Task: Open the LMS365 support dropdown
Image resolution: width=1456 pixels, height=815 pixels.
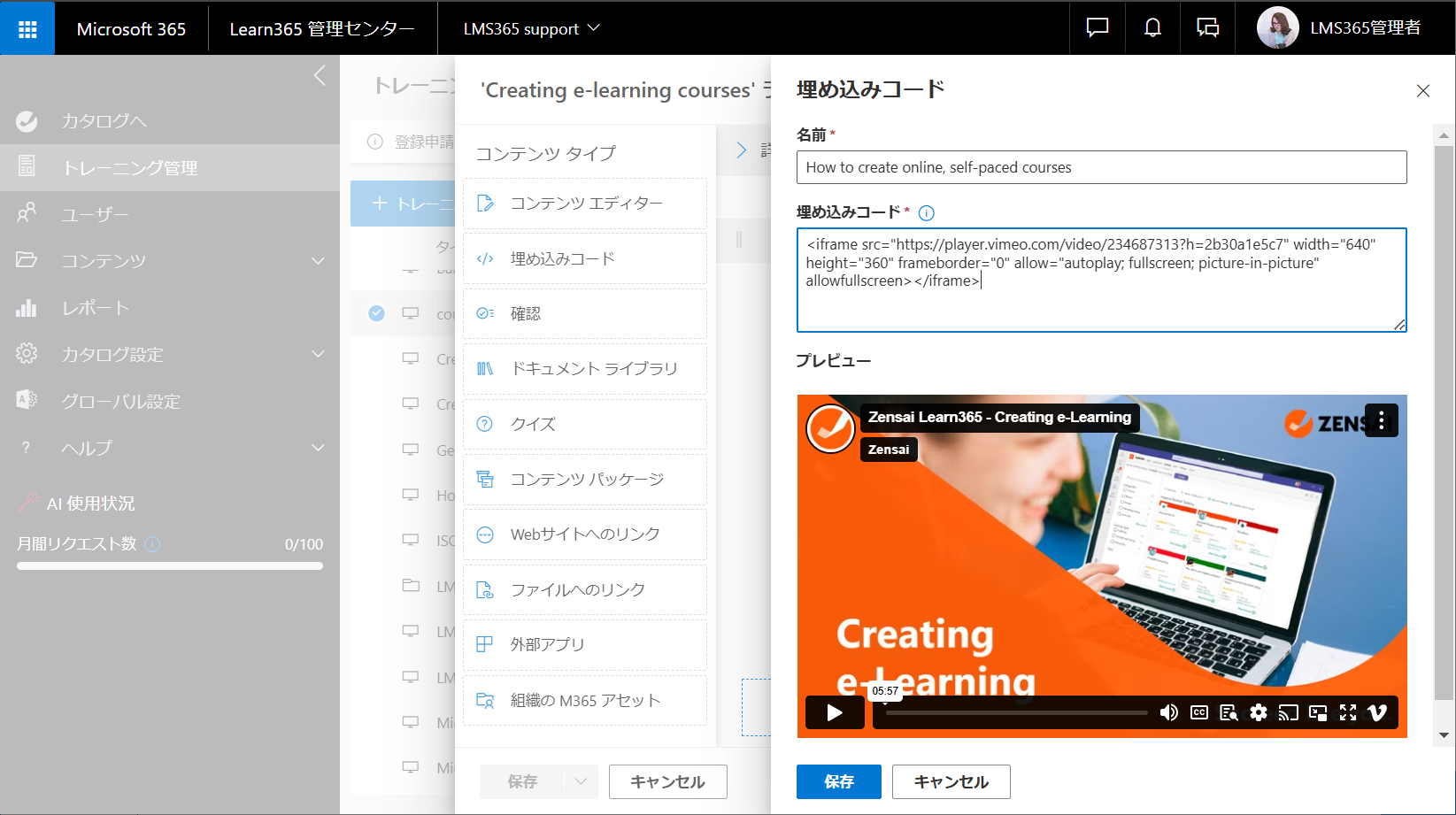Action: 531,28
